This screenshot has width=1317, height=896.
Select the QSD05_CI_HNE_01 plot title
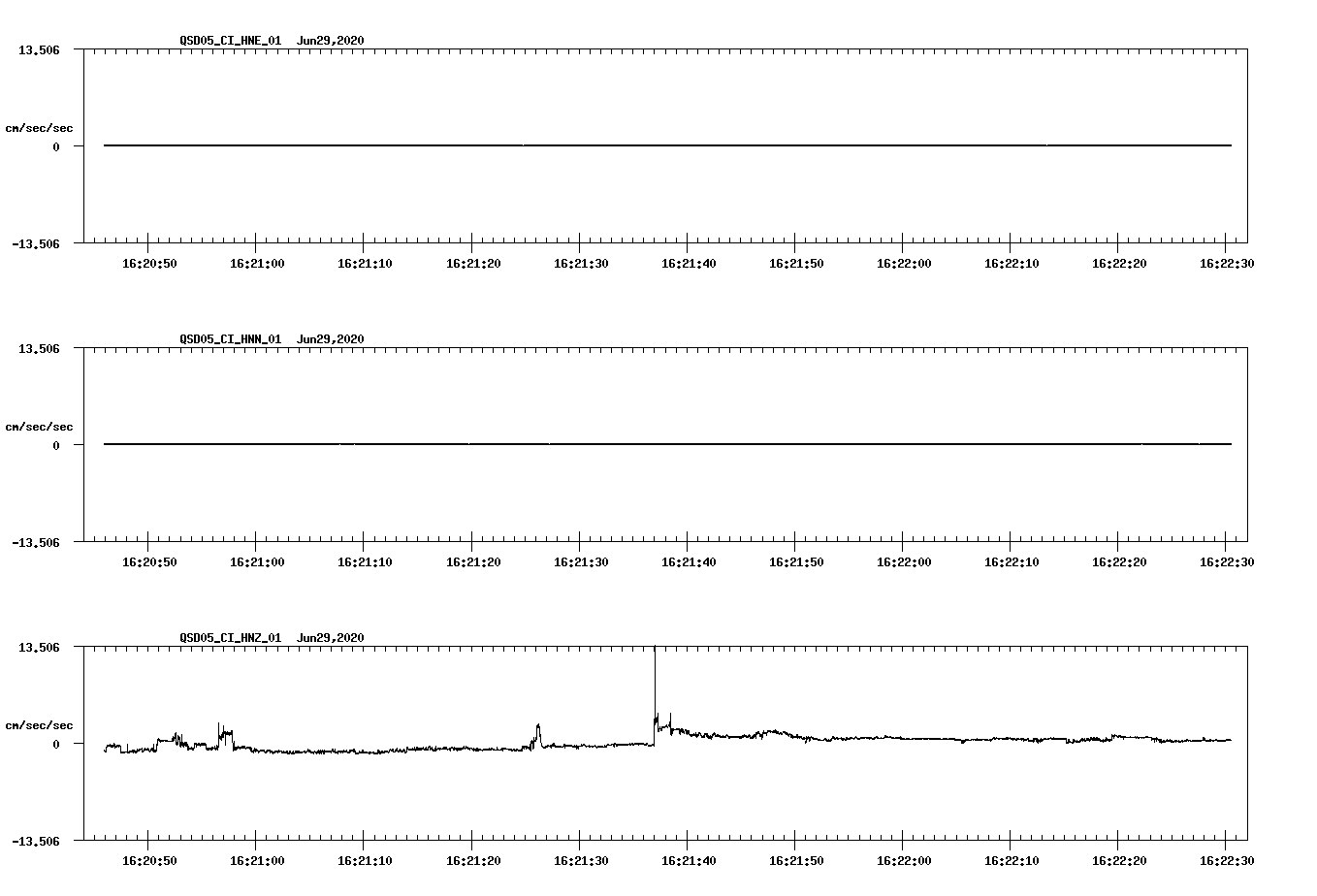pyautogui.click(x=231, y=41)
